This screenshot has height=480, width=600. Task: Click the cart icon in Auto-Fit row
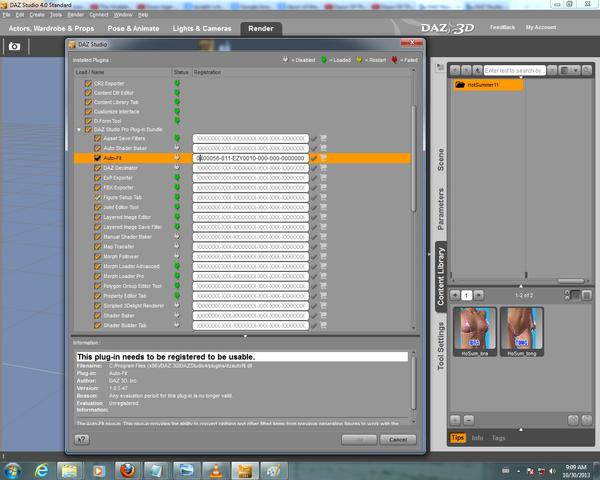pyautogui.click(x=323, y=158)
